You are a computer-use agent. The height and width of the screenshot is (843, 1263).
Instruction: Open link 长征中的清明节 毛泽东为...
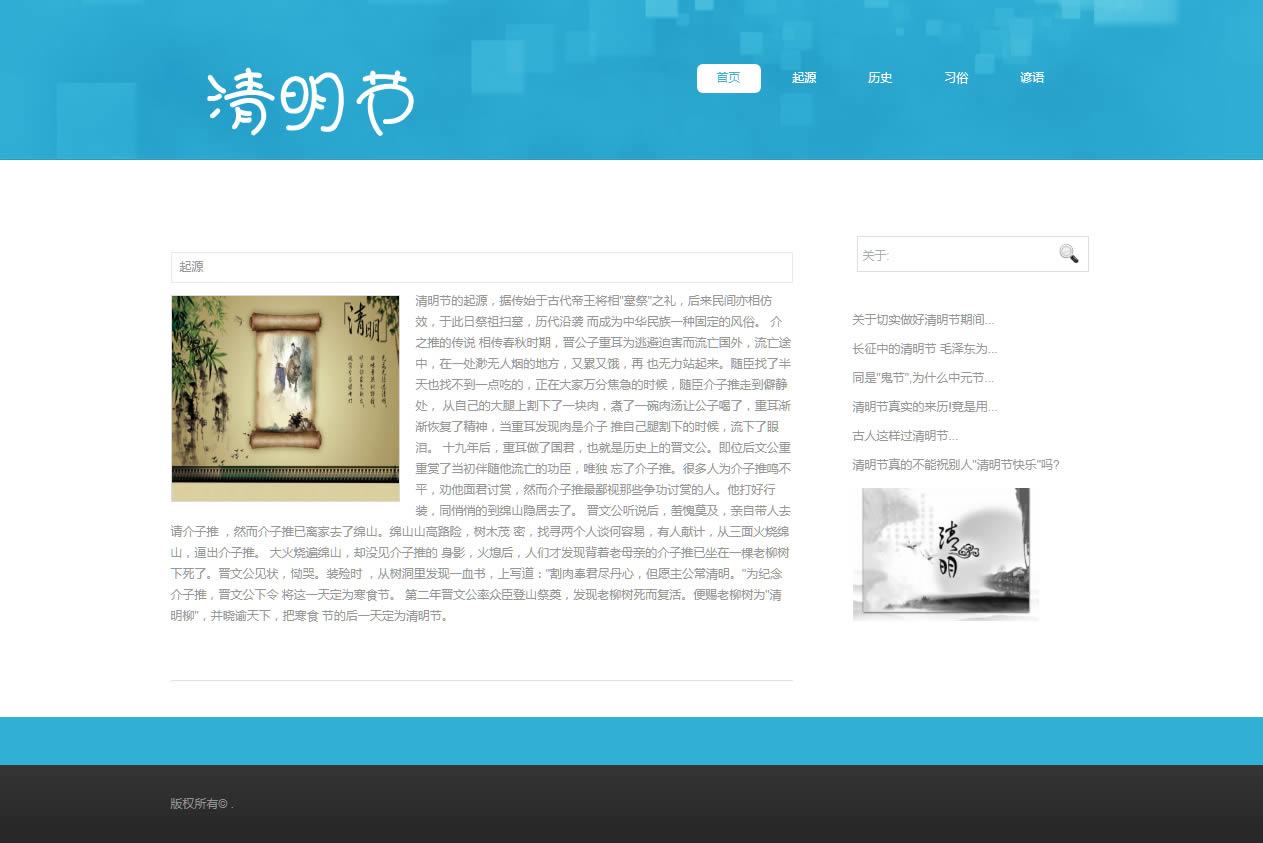pyautogui.click(x=924, y=349)
